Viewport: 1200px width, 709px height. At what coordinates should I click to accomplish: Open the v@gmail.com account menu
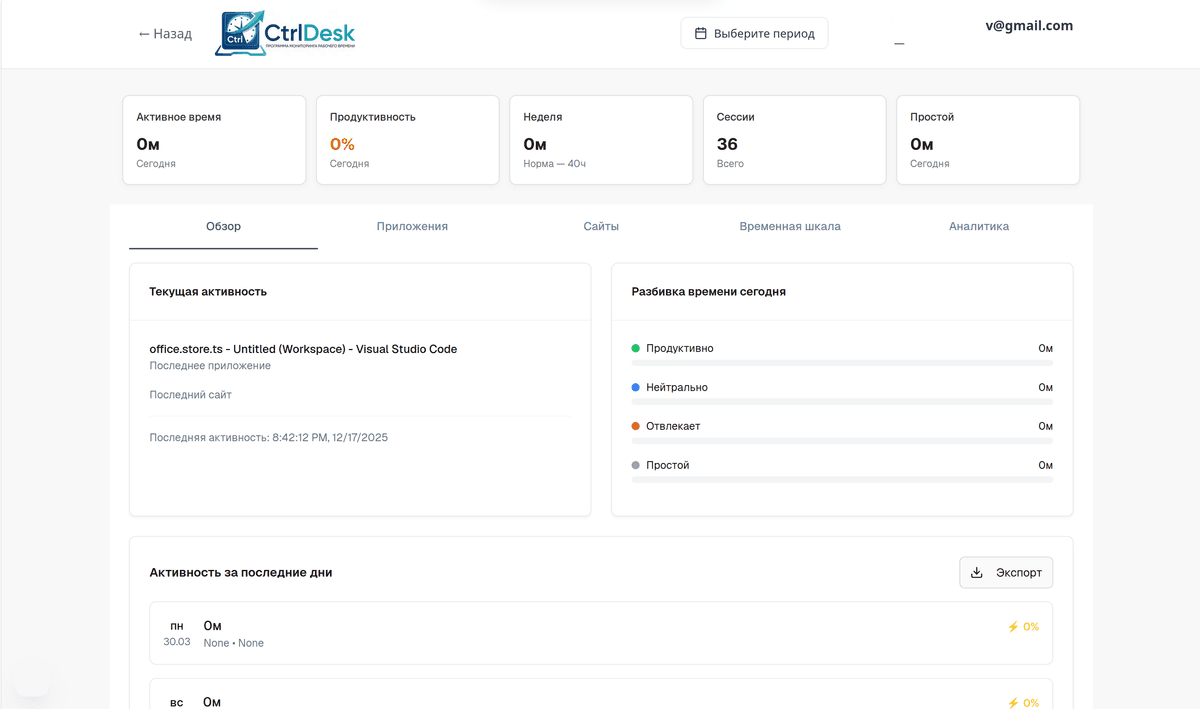click(x=1028, y=26)
